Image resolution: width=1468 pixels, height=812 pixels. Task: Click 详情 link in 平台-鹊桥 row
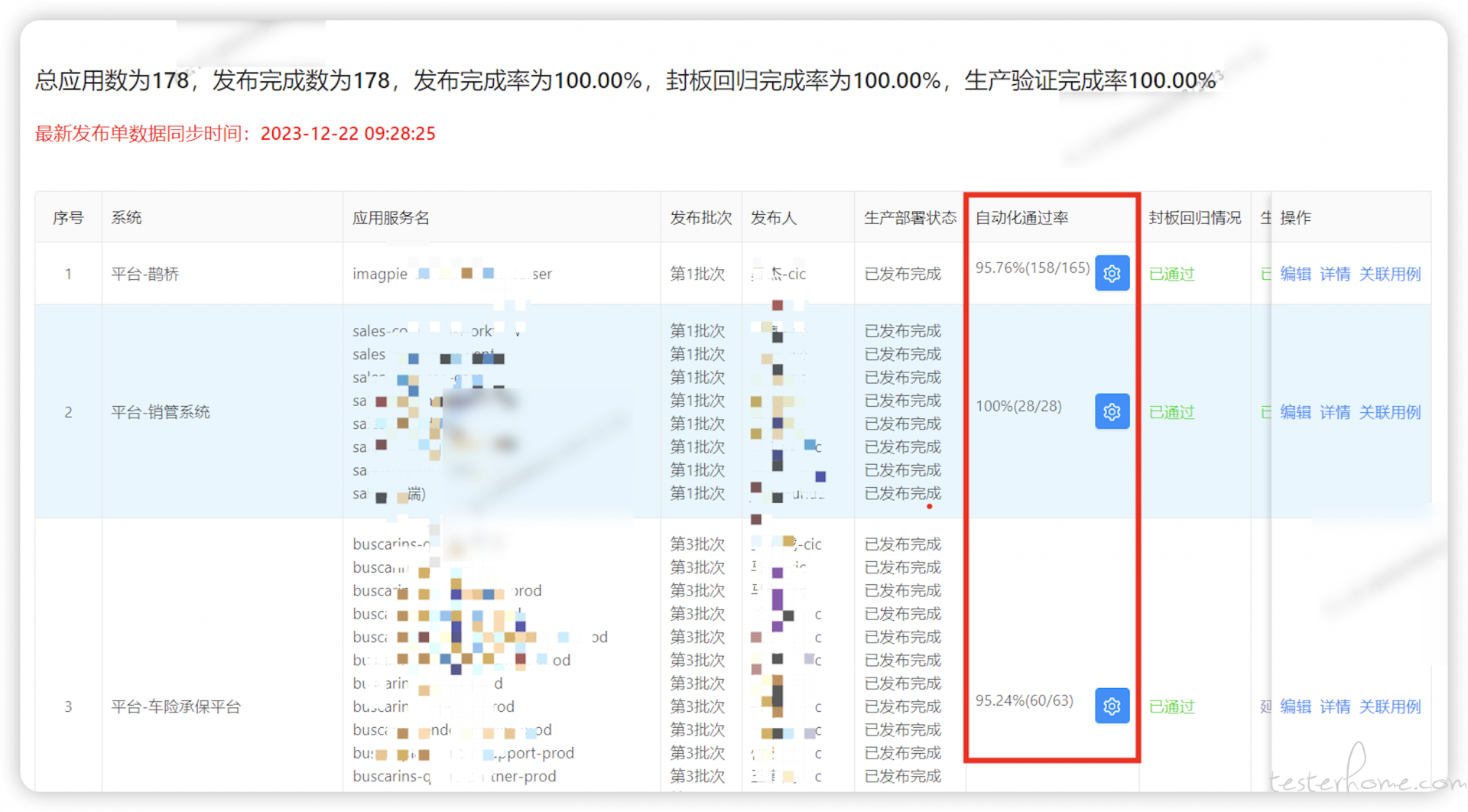point(1335,274)
